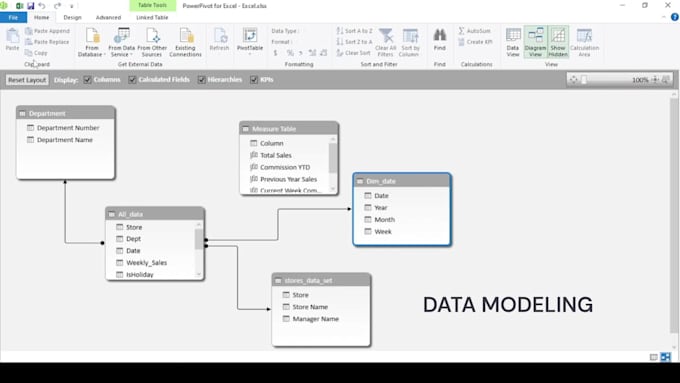Click the zoom slider handle
680x383 pixels.
tap(584, 80)
